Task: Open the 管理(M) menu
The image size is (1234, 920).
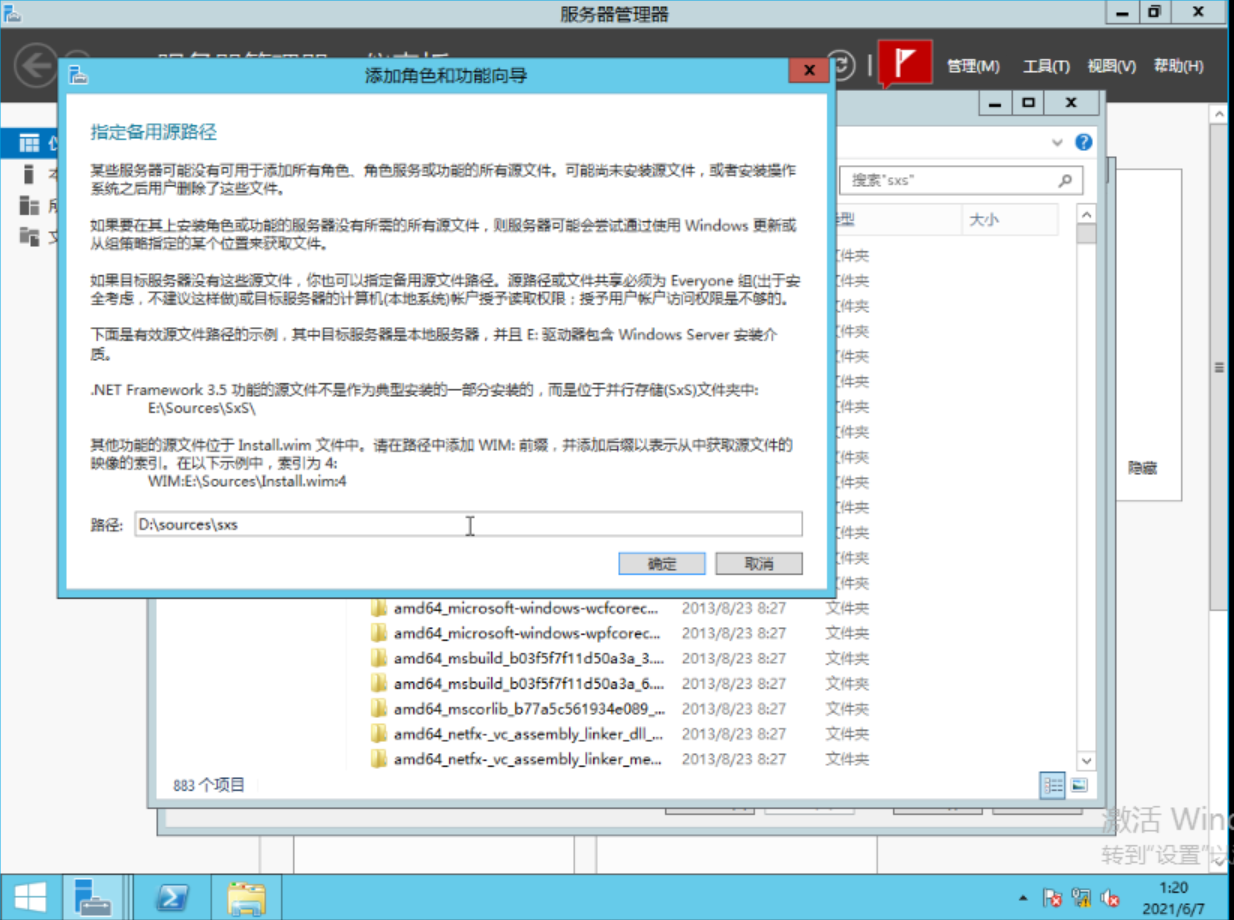Action: (972, 66)
